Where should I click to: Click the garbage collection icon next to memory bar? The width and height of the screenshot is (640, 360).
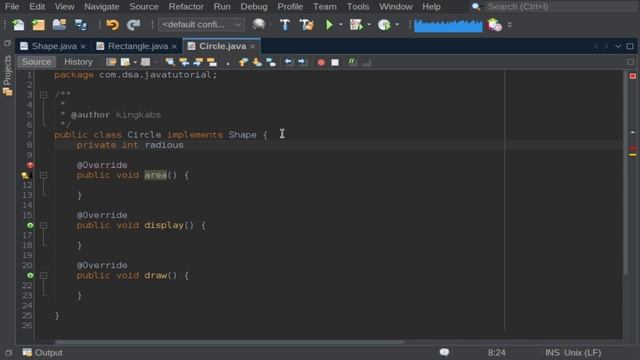(x=494, y=25)
